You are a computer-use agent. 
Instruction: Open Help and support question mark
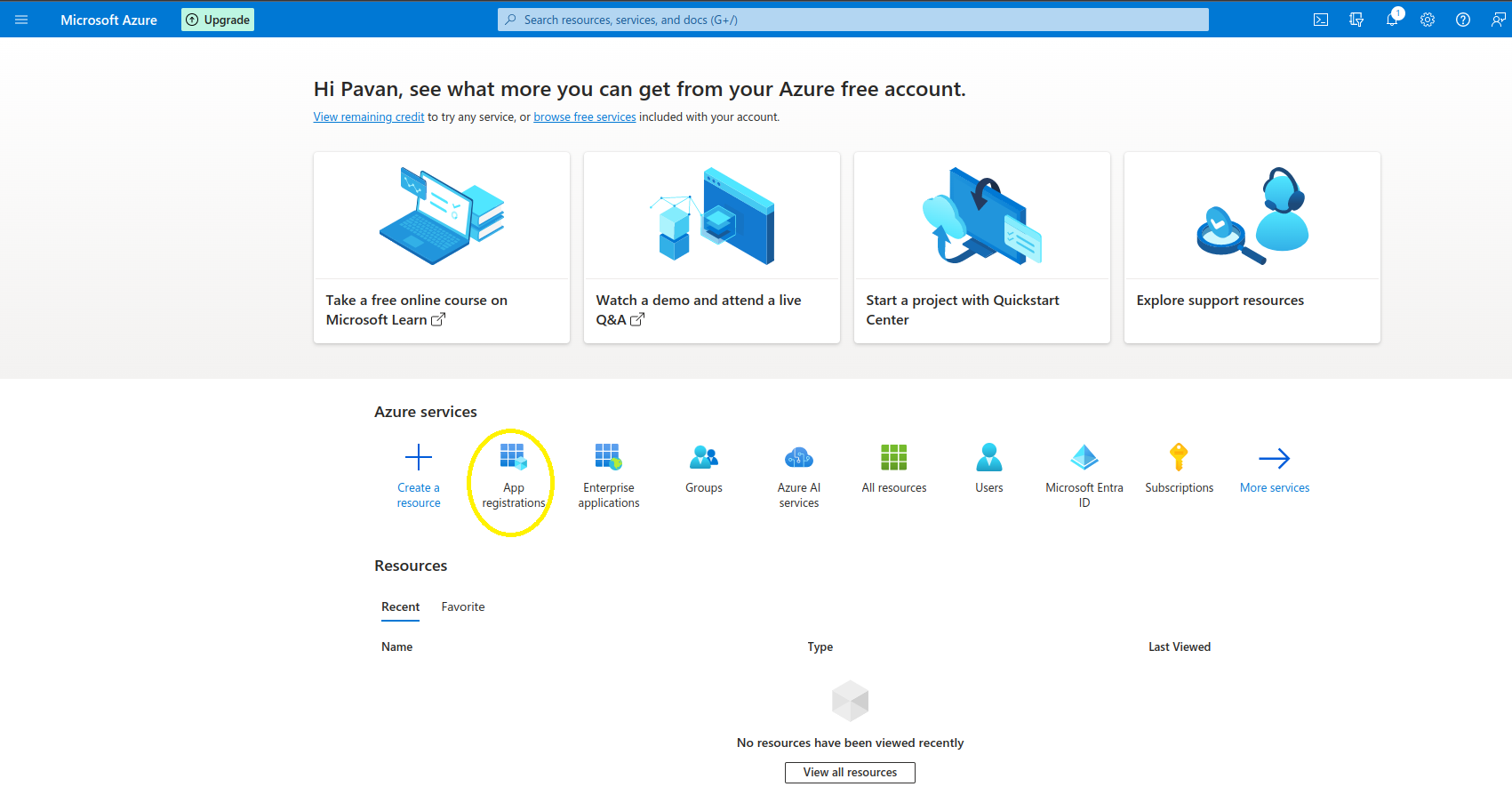point(1463,20)
